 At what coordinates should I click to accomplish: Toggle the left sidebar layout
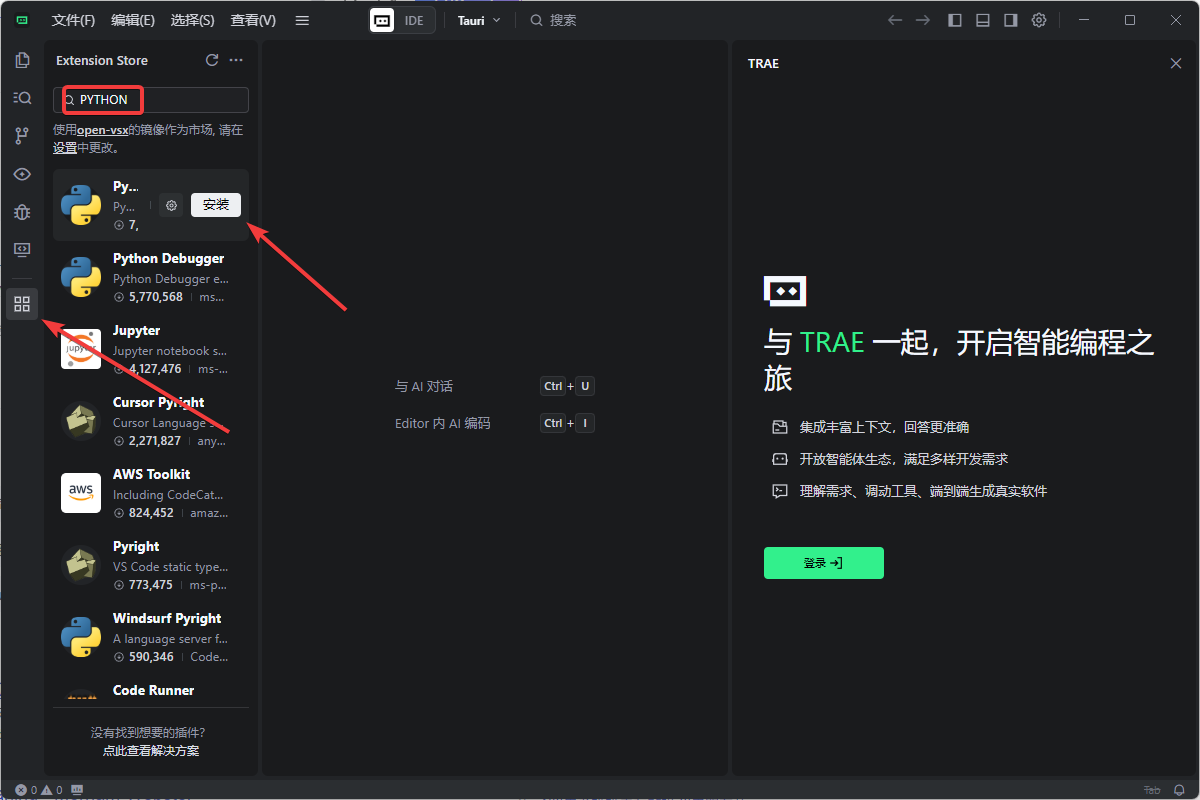click(955, 20)
